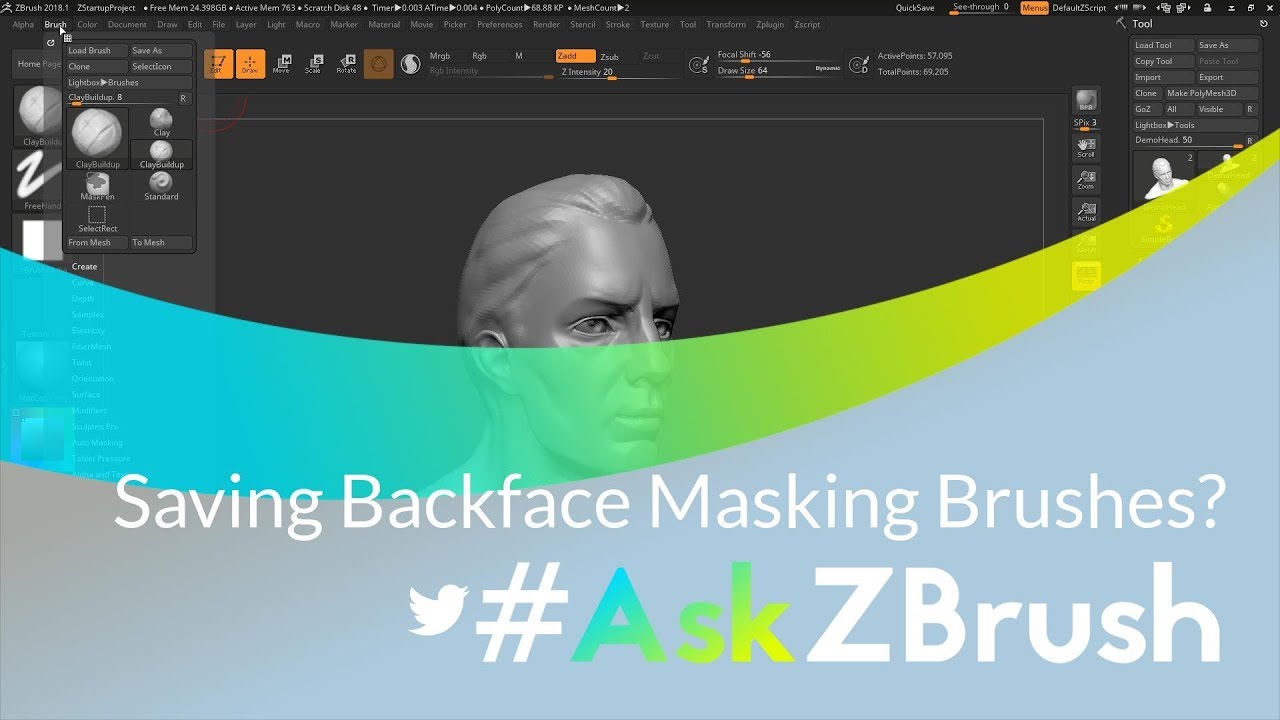Click the QuickSave button
The width and height of the screenshot is (1280, 720).
coord(915,8)
